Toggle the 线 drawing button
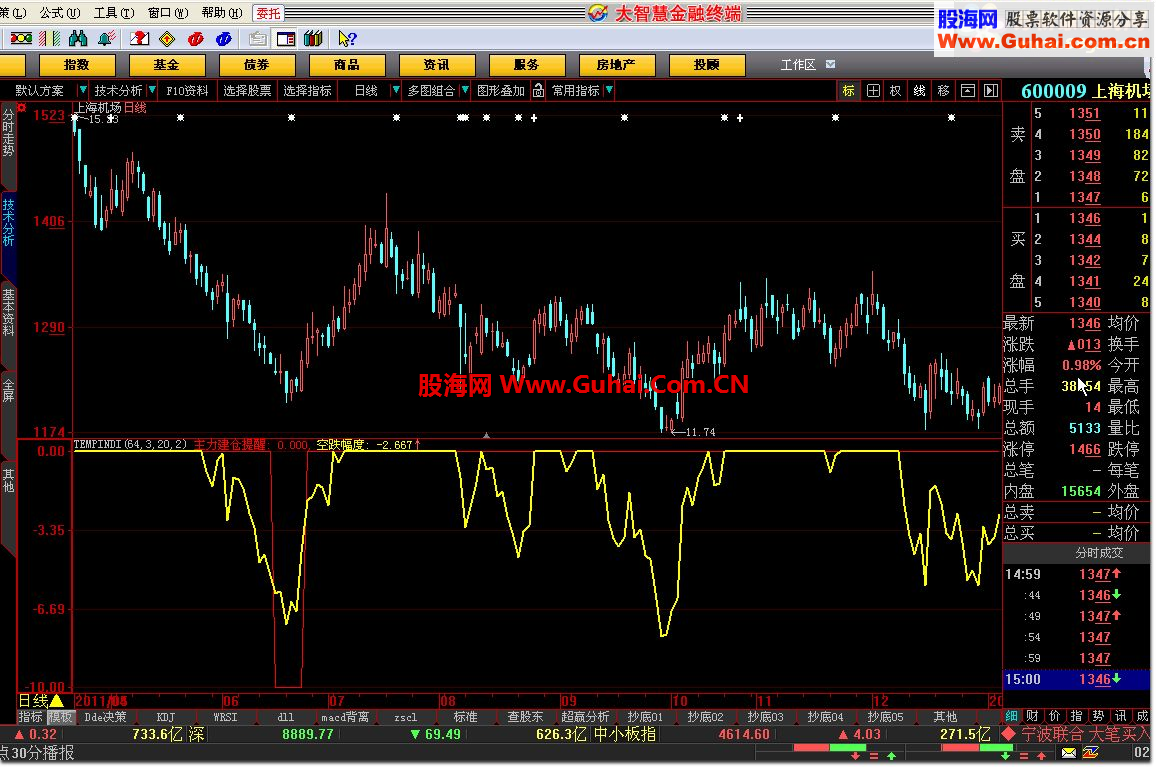The width and height of the screenshot is (1156, 767). pos(919,91)
